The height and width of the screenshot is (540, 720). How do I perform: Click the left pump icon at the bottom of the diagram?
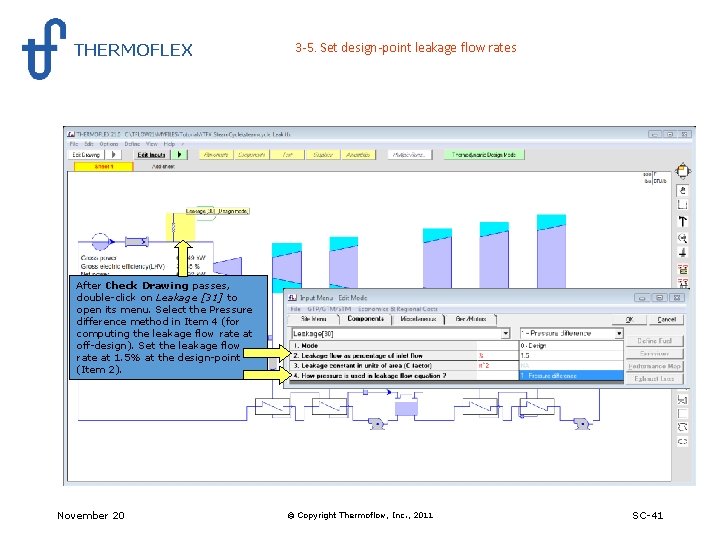(377, 424)
